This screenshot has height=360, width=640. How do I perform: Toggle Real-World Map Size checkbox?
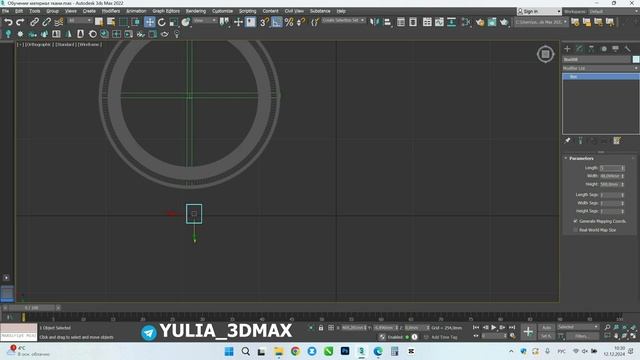click(576, 230)
